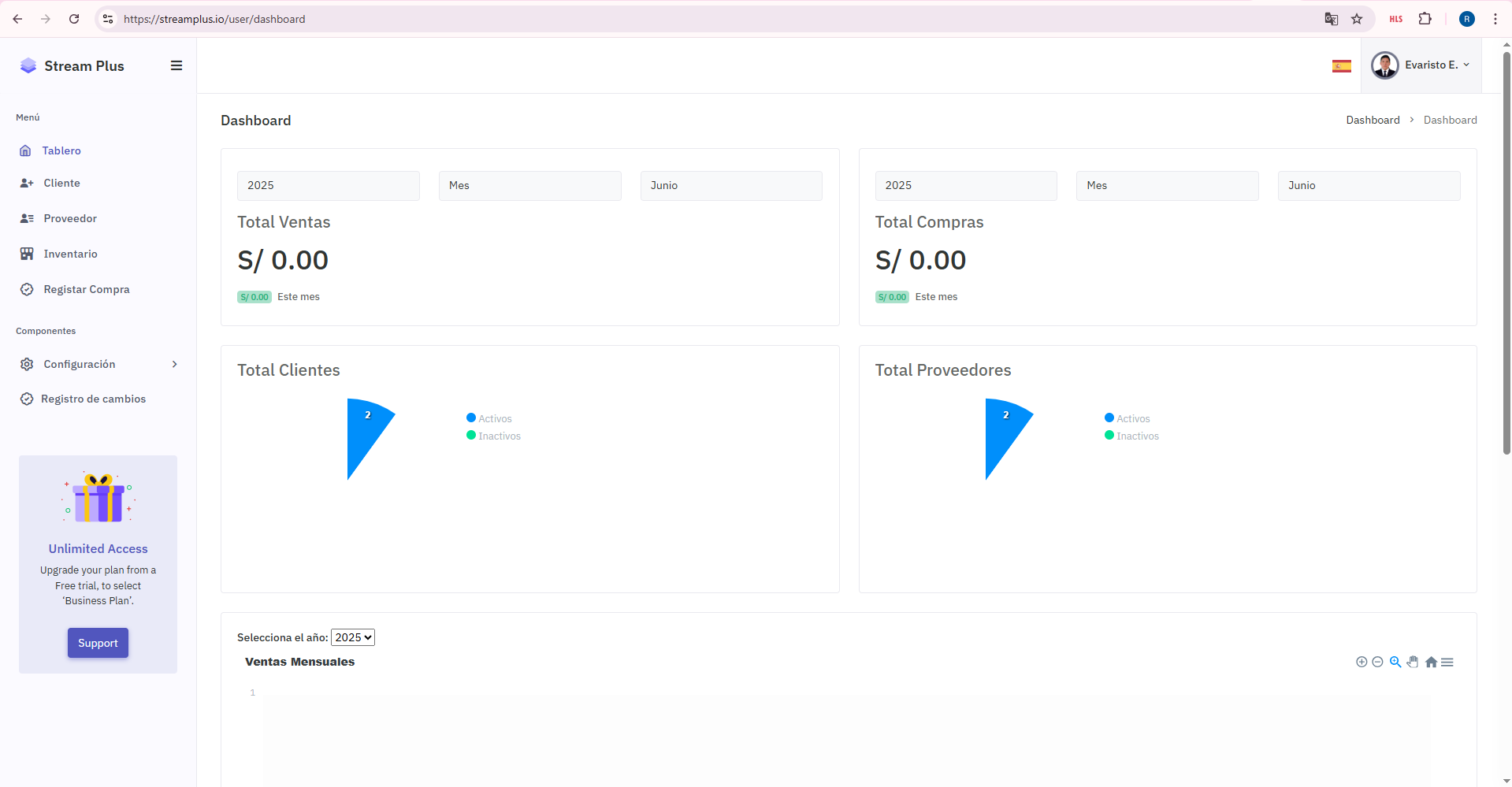Expand Configuración submenu chevron
Screen dimensions: 1512x787
175,364
